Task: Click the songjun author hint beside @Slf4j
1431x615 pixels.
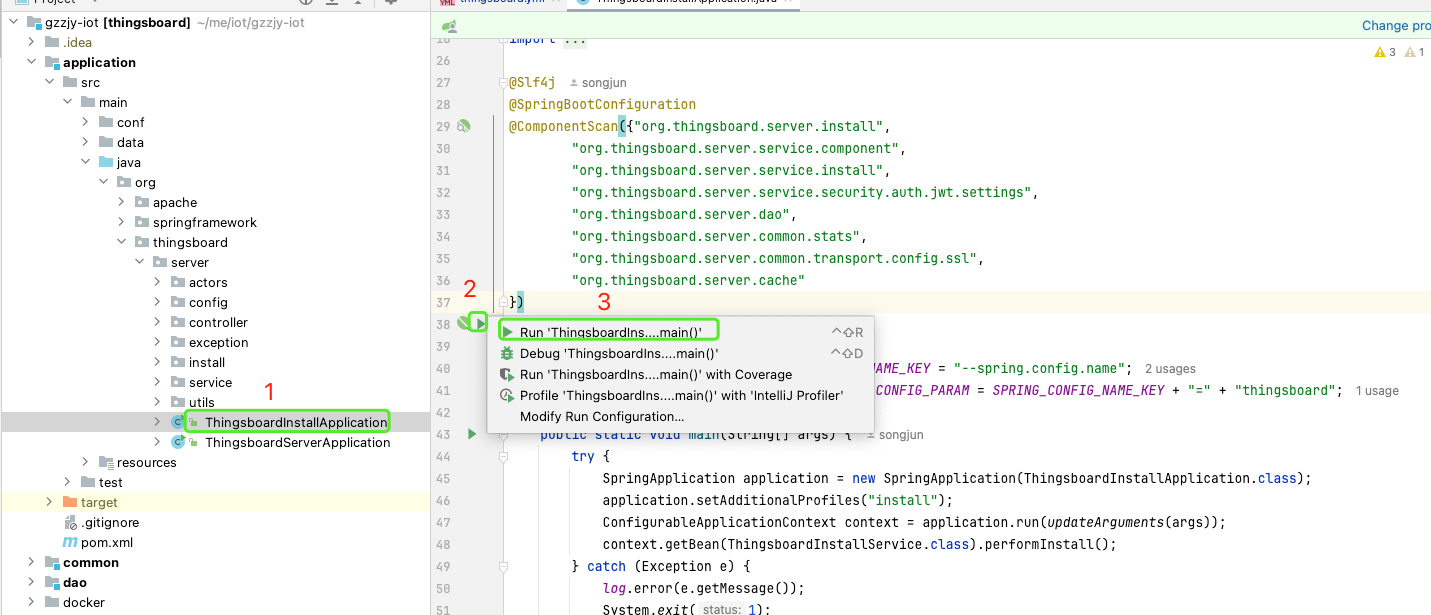Action: click(x=598, y=83)
